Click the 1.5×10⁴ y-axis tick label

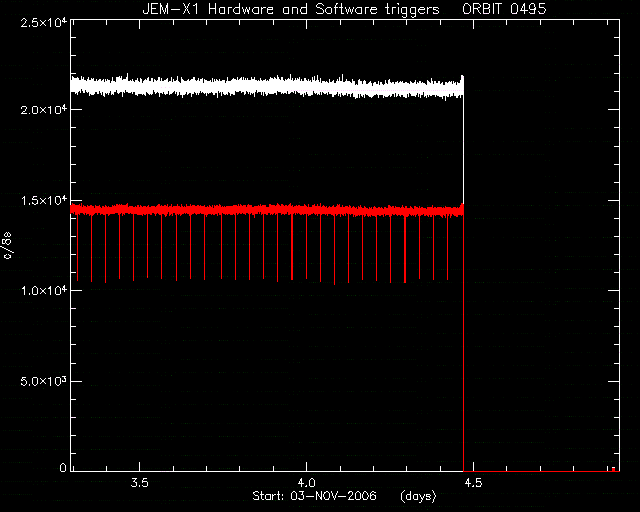click(x=43, y=200)
